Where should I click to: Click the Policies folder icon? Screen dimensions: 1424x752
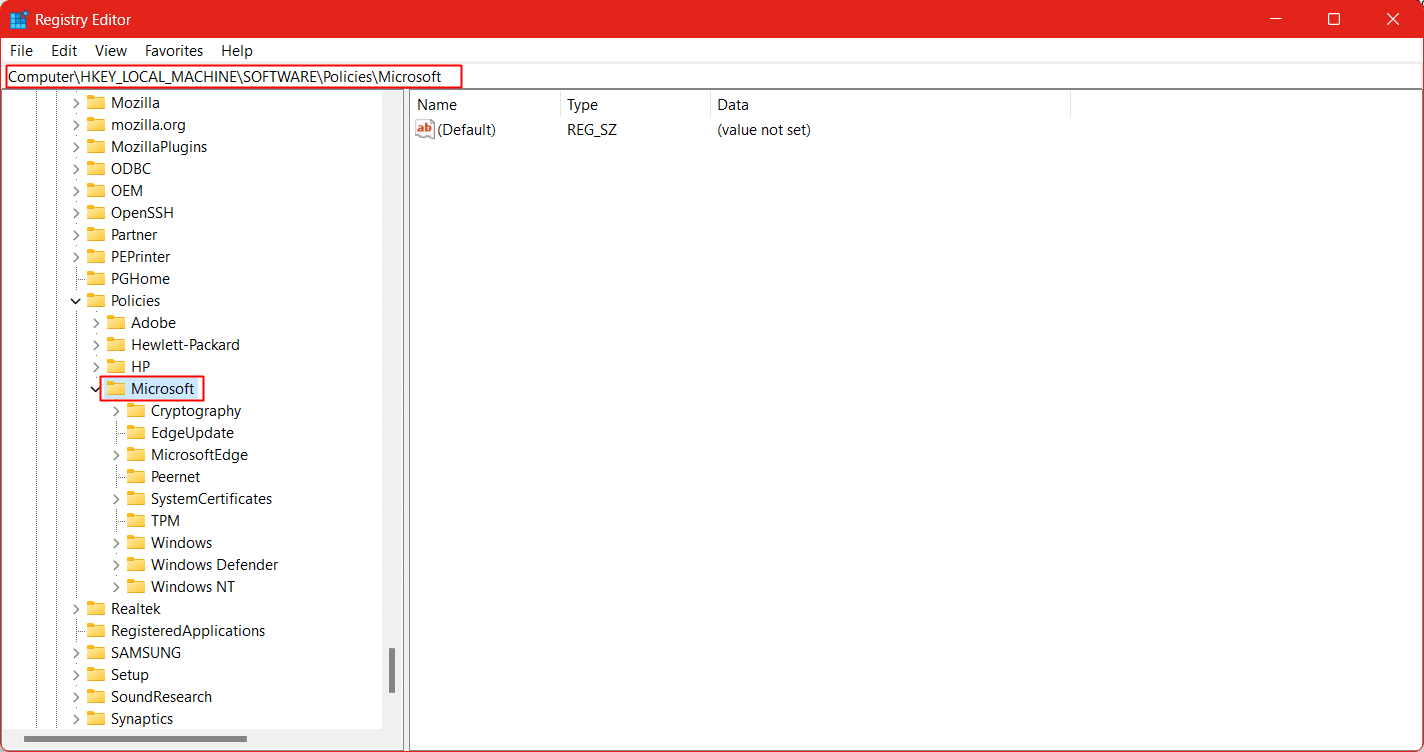click(96, 301)
